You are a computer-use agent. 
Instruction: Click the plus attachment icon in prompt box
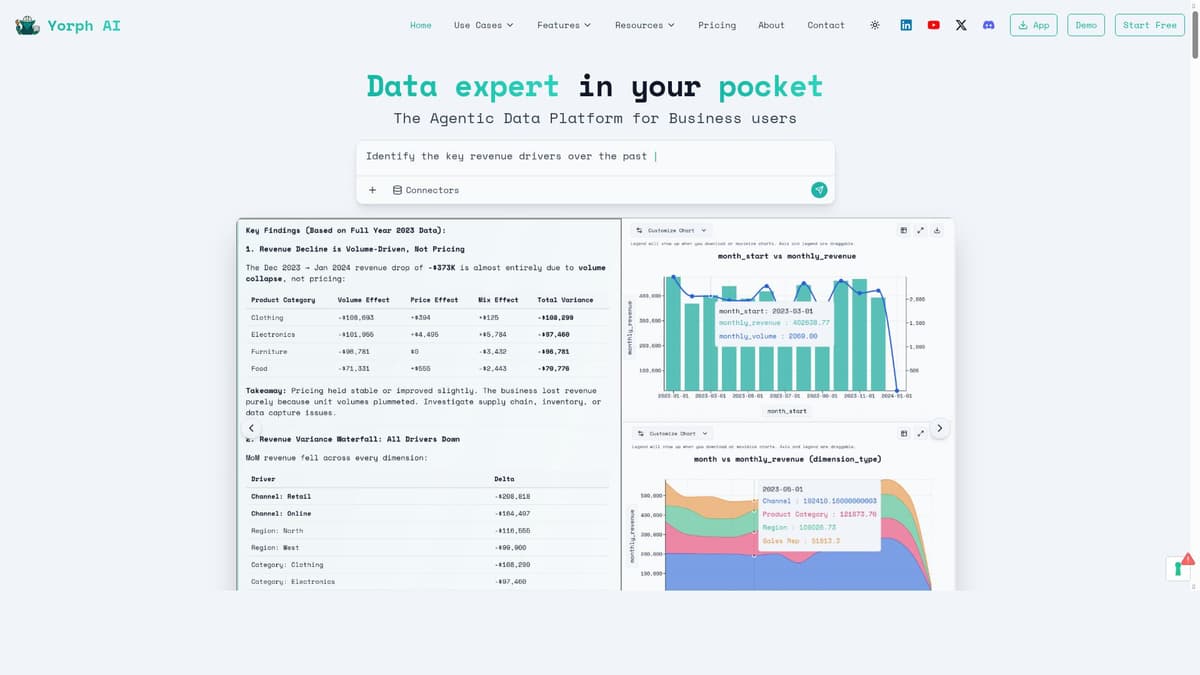(x=372, y=190)
